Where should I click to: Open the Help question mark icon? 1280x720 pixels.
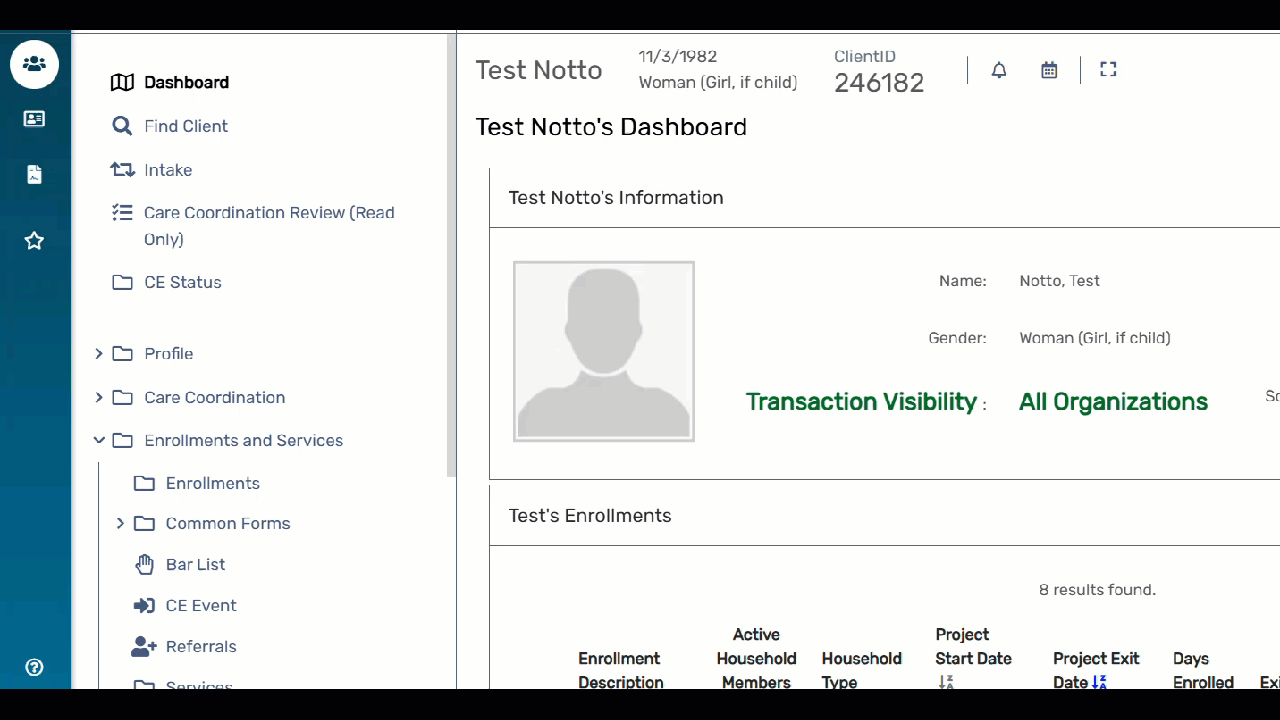35,667
